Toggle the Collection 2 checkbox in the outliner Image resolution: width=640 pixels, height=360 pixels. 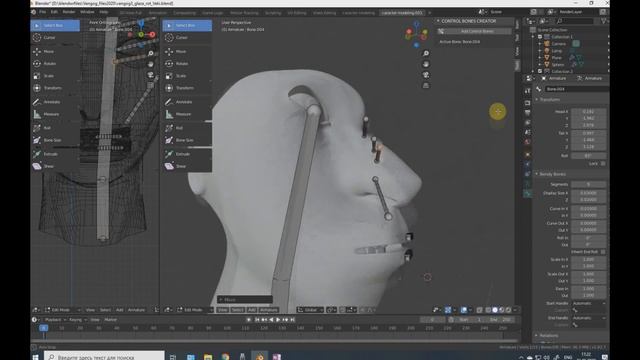(540, 71)
